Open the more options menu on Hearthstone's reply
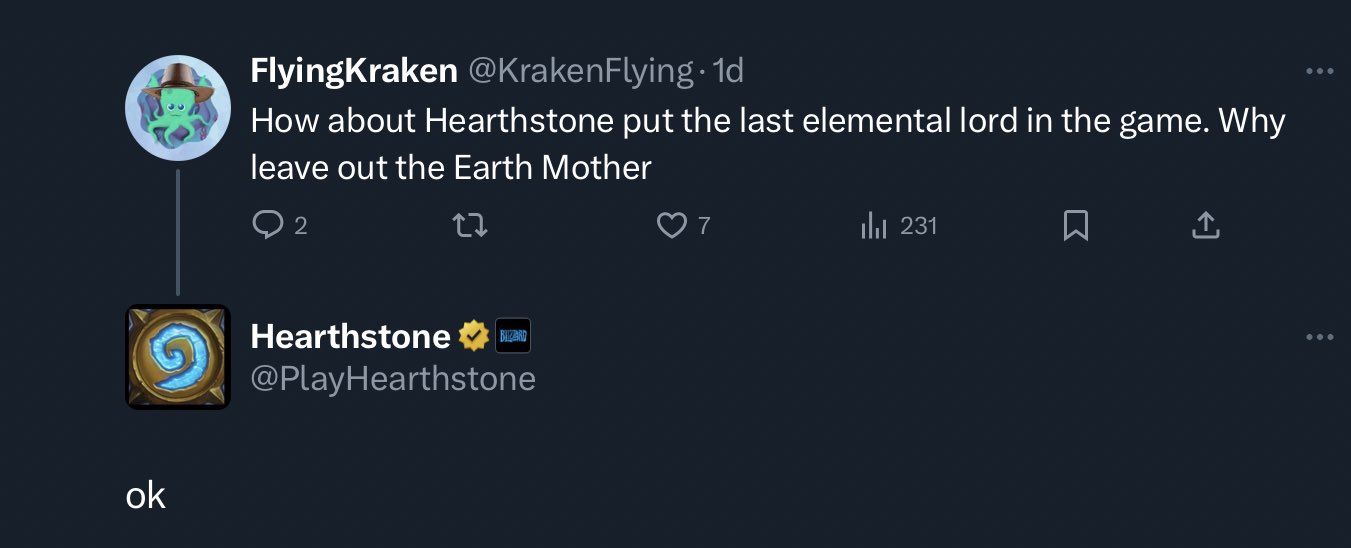 coord(1319,337)
